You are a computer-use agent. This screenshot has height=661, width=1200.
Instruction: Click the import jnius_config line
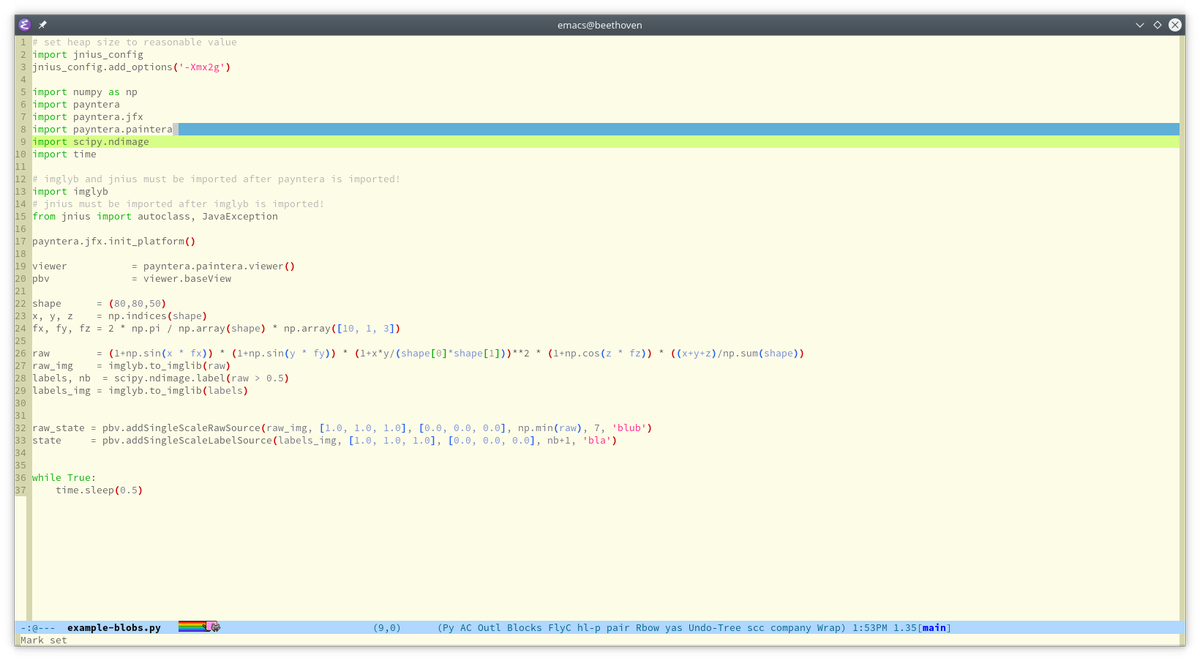click(88, 55)
